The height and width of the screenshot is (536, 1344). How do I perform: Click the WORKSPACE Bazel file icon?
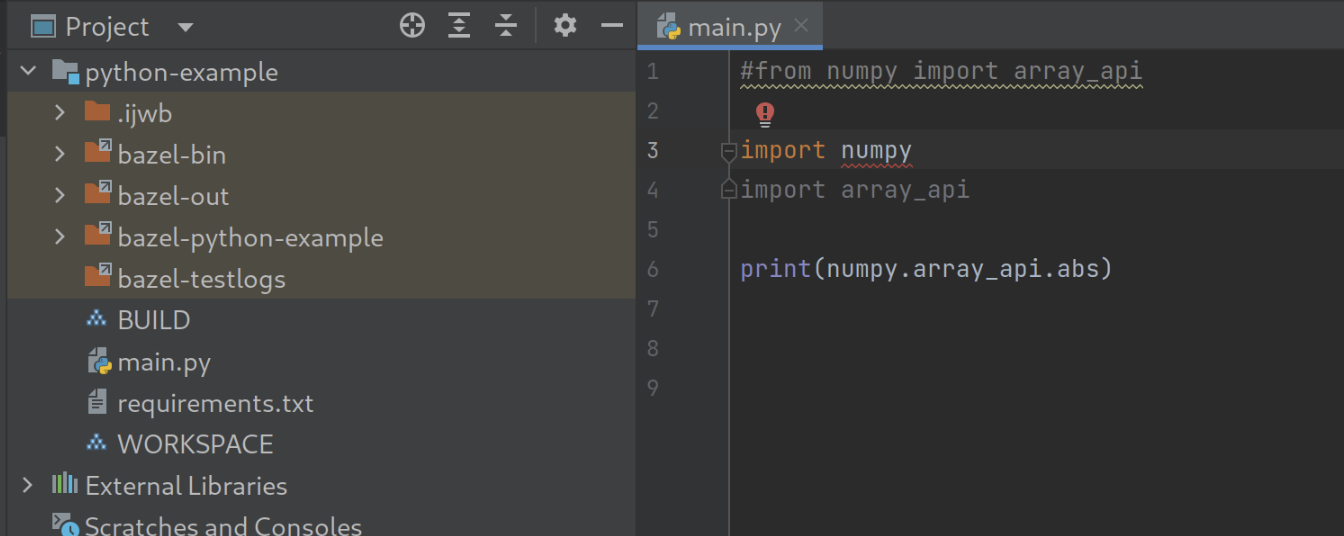97,444
